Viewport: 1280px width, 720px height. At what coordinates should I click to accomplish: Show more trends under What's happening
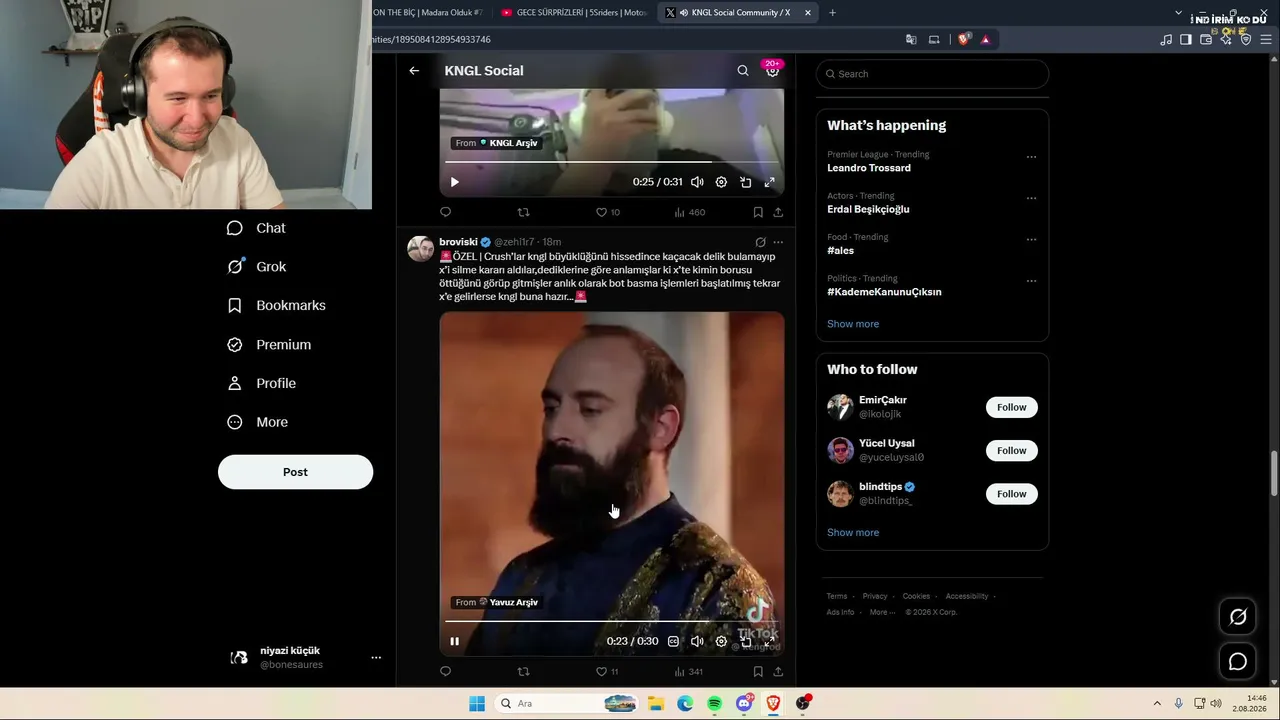click(853, 324)
